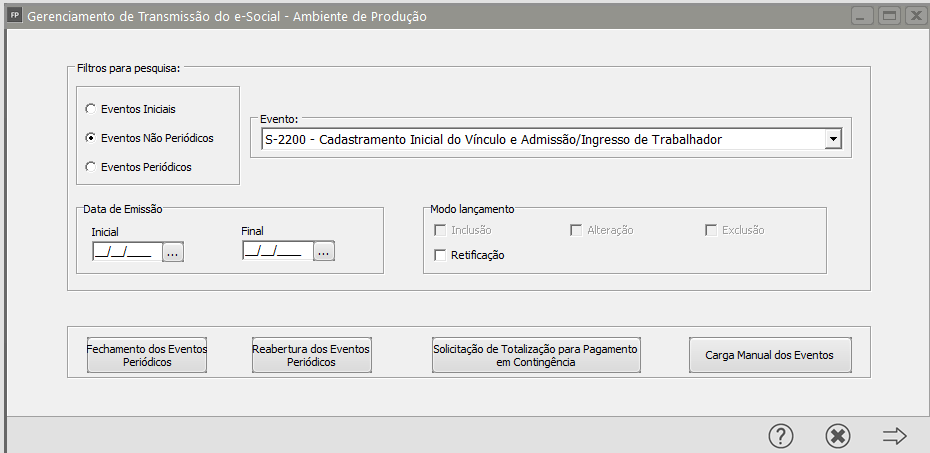This screenshot has height=453, width=930.
Task: Click Reabertura dos Eventos Periódicos button
Action: pyautogui.click(x=311, y=355)
